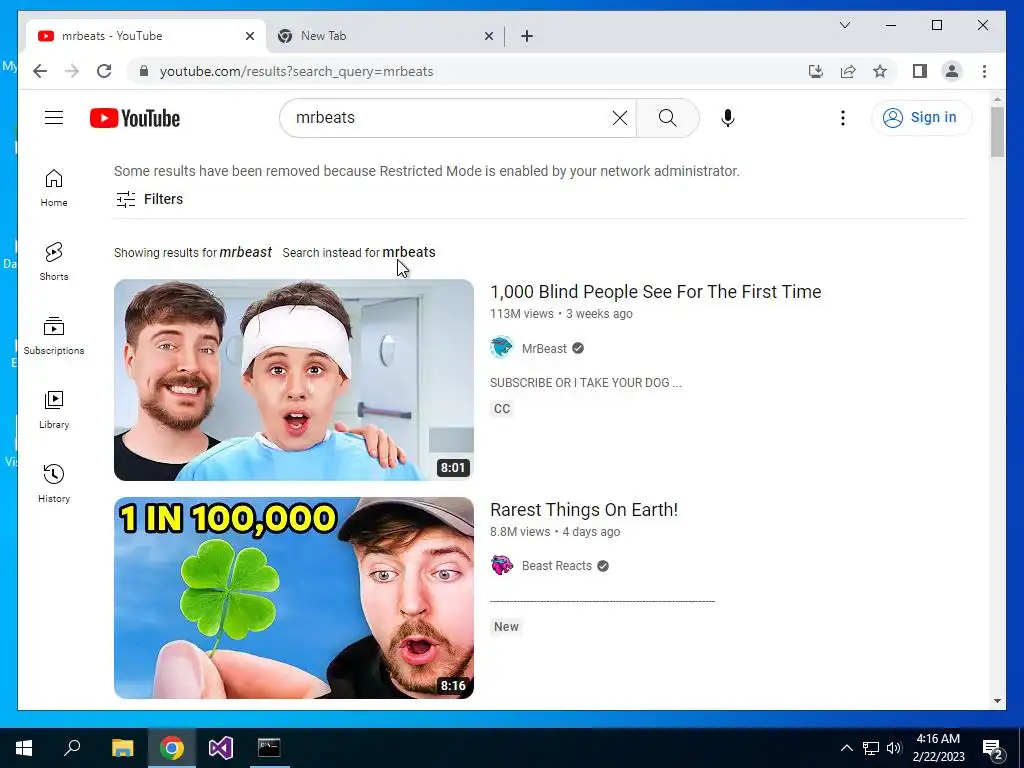Open a new browser tab
The image size is (1024, 768).
tap(527, 36)
